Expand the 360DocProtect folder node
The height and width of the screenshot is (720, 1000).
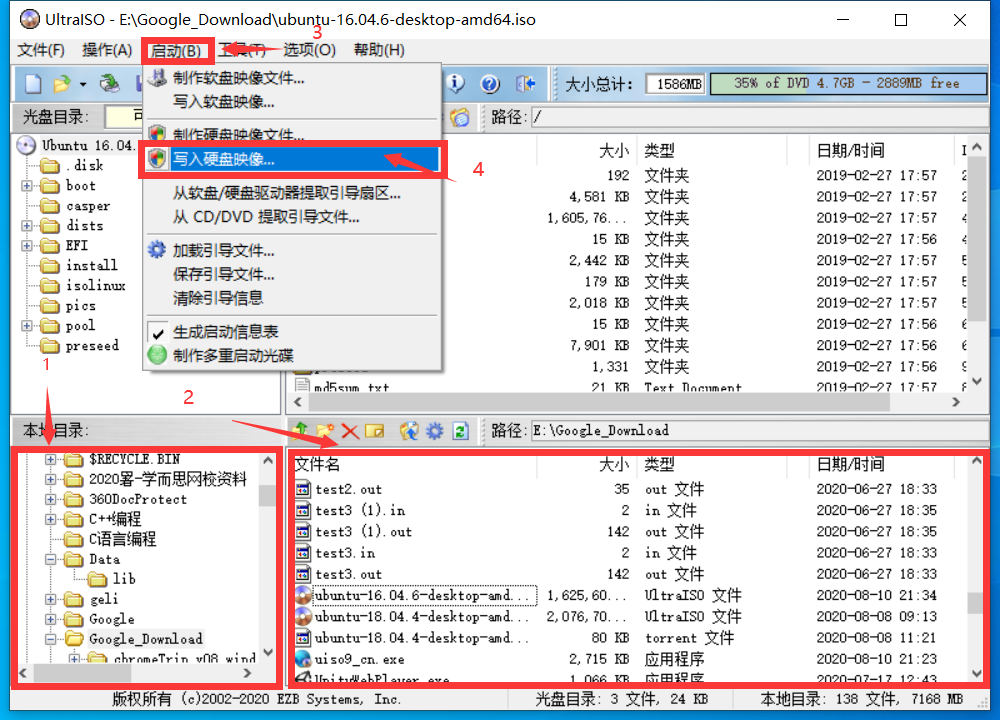[x=50, y=499]
